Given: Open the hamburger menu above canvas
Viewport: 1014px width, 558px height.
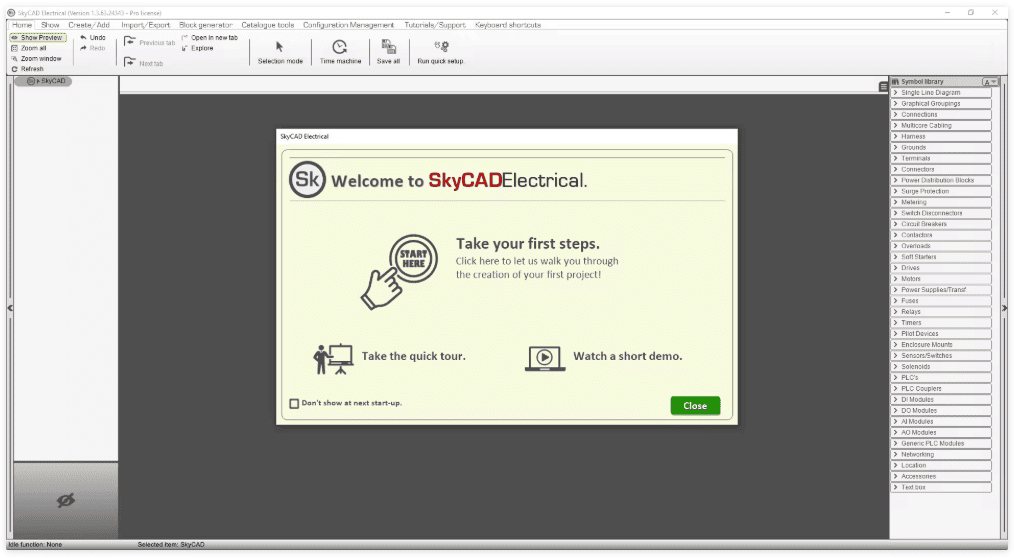Looking at the screenshot, I should point(883,87).
